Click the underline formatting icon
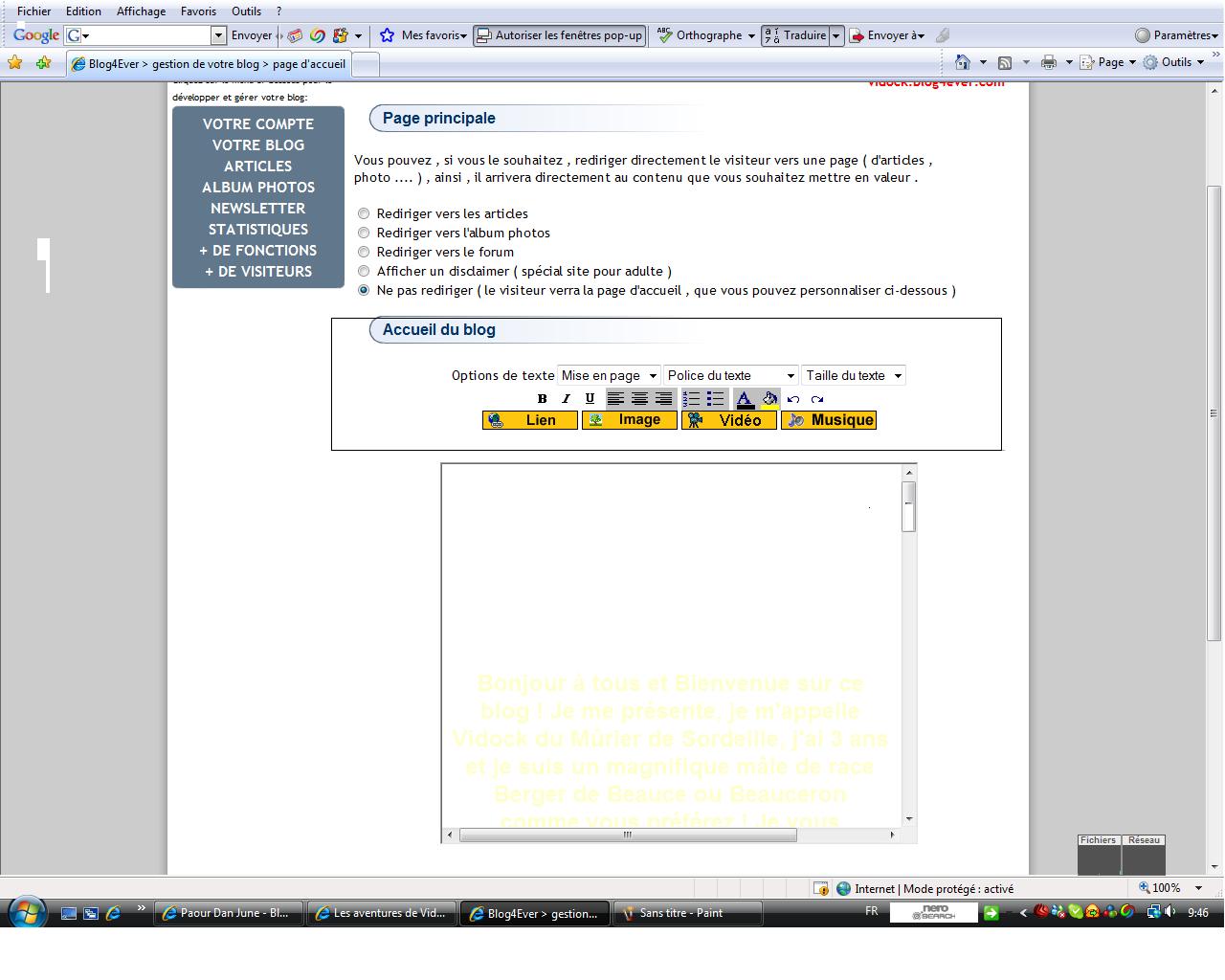 (x=590, y=399)
